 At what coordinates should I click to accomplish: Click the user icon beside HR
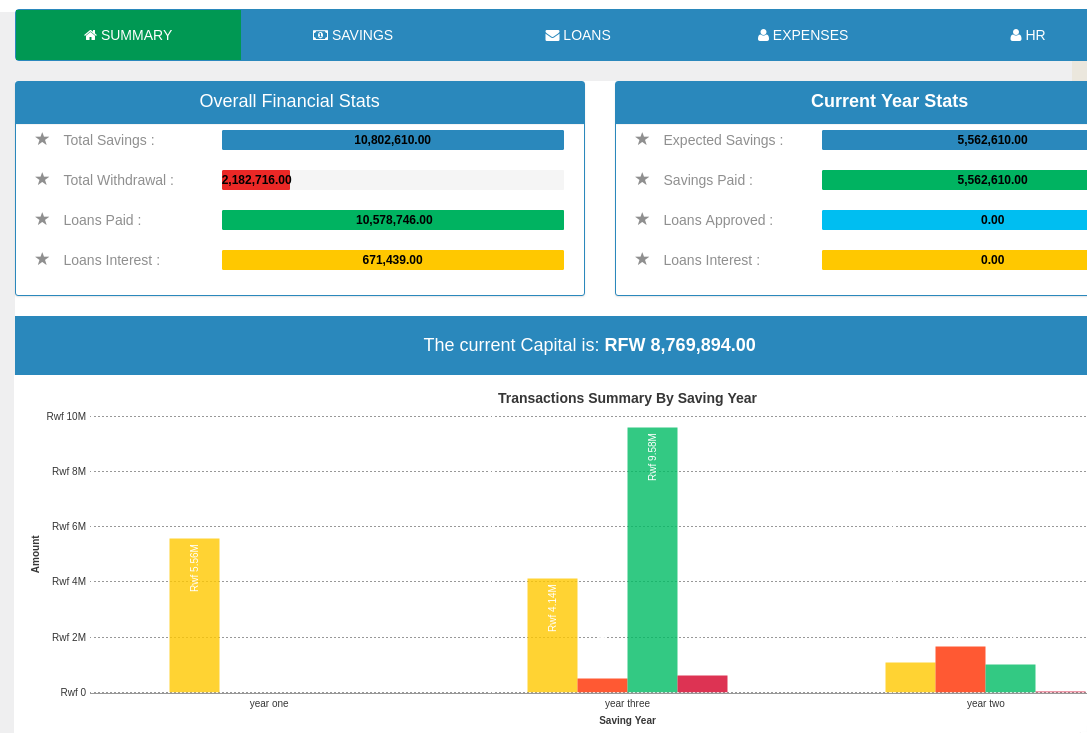tap(1016, 35)
